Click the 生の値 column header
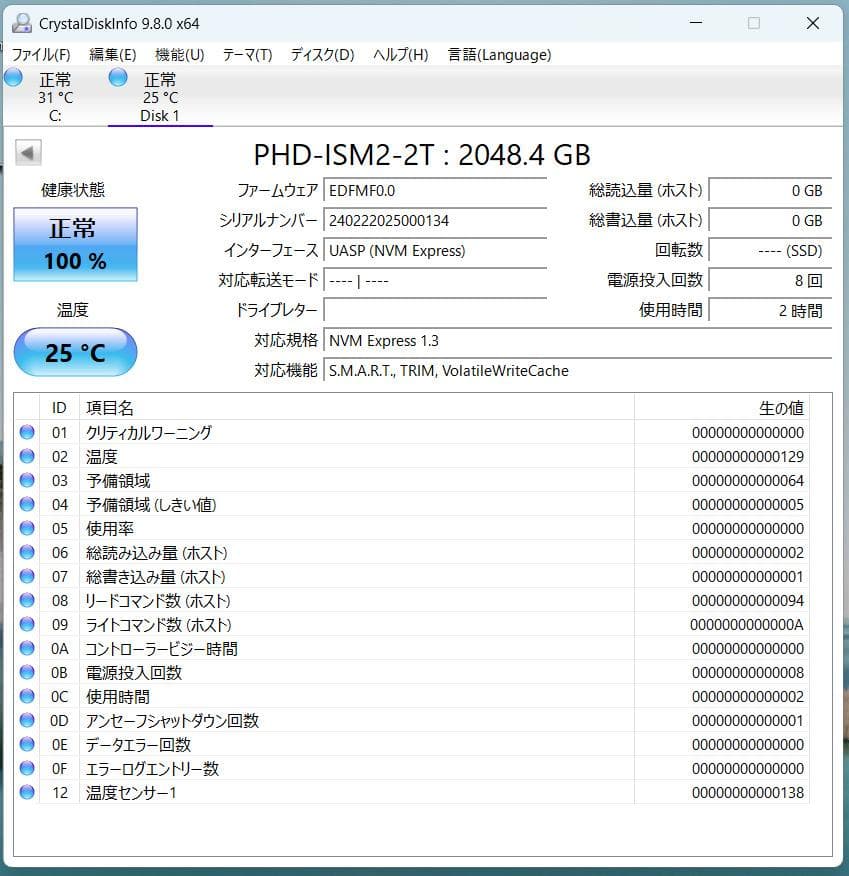Viewport: 849px width, 876px height. coord(722,407)
